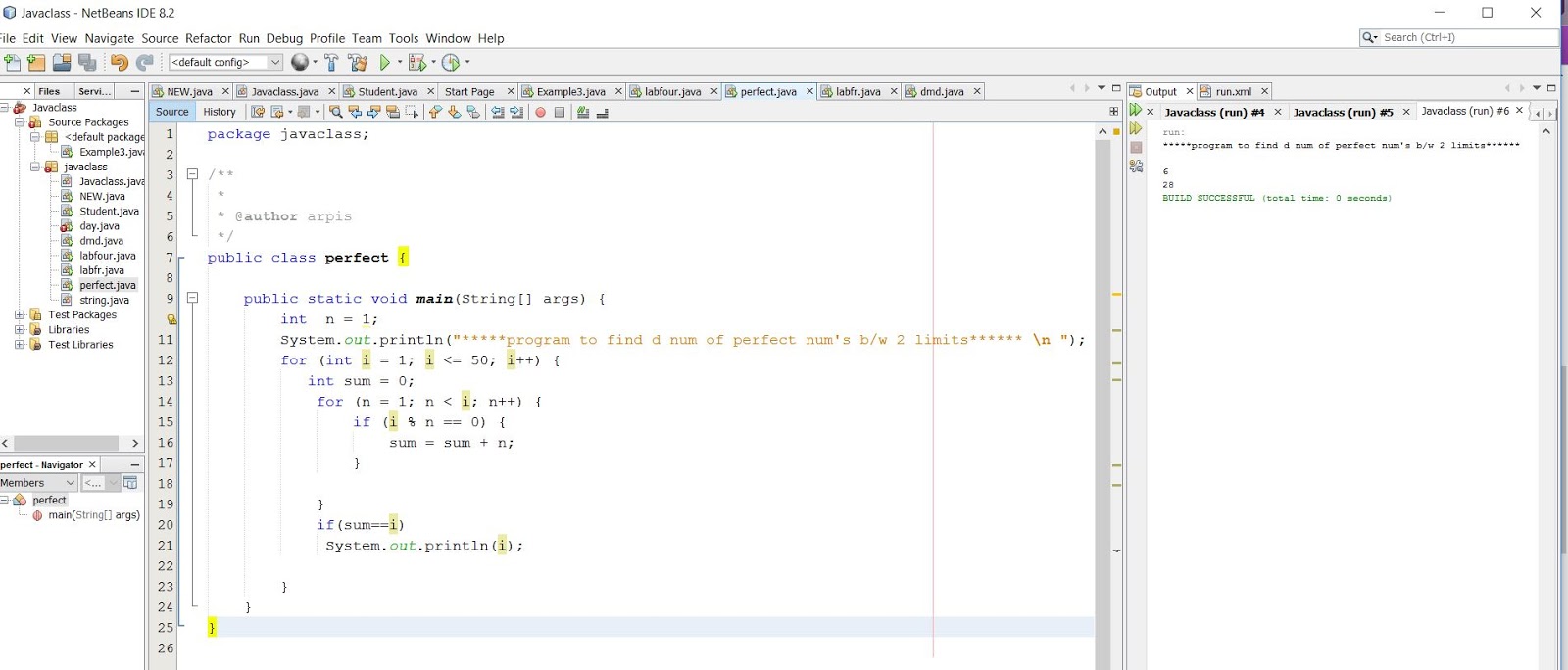1568x670 pixels.
Task: Click the split editor icon
Action: (1113, 112)
